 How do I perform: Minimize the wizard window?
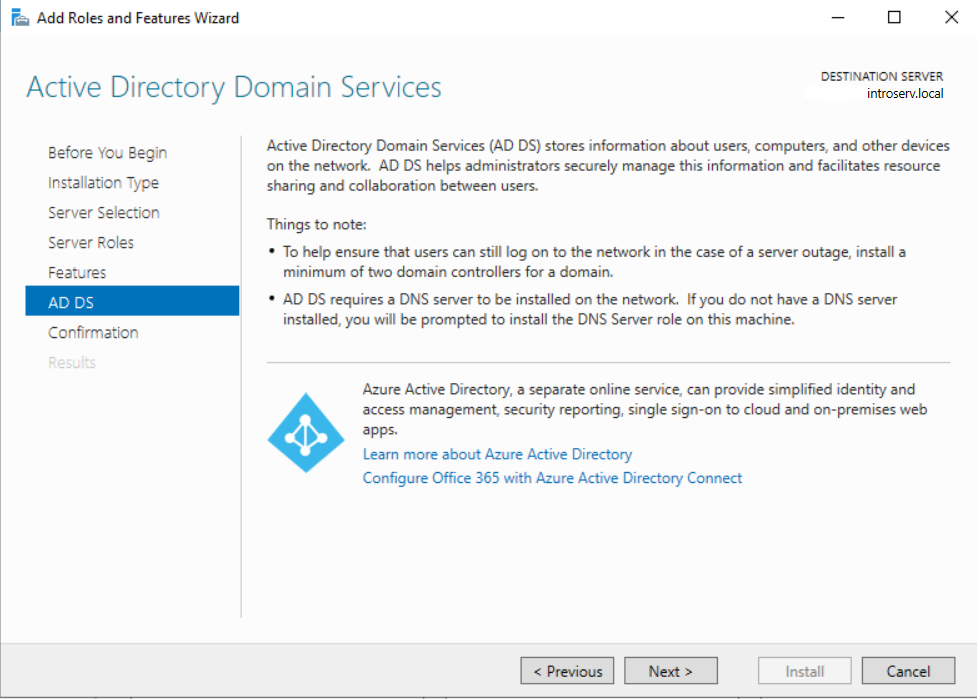tap(837, 17)
